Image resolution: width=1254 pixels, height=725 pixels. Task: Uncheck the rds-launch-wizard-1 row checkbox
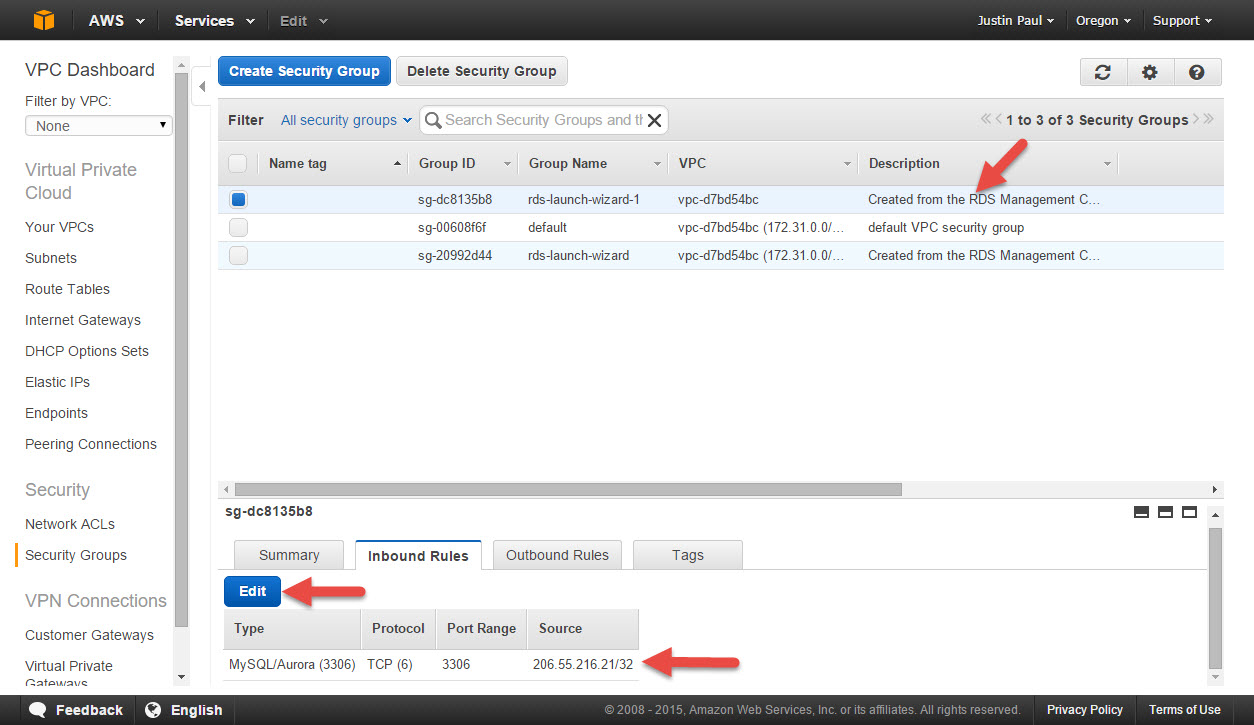point(238,199)
